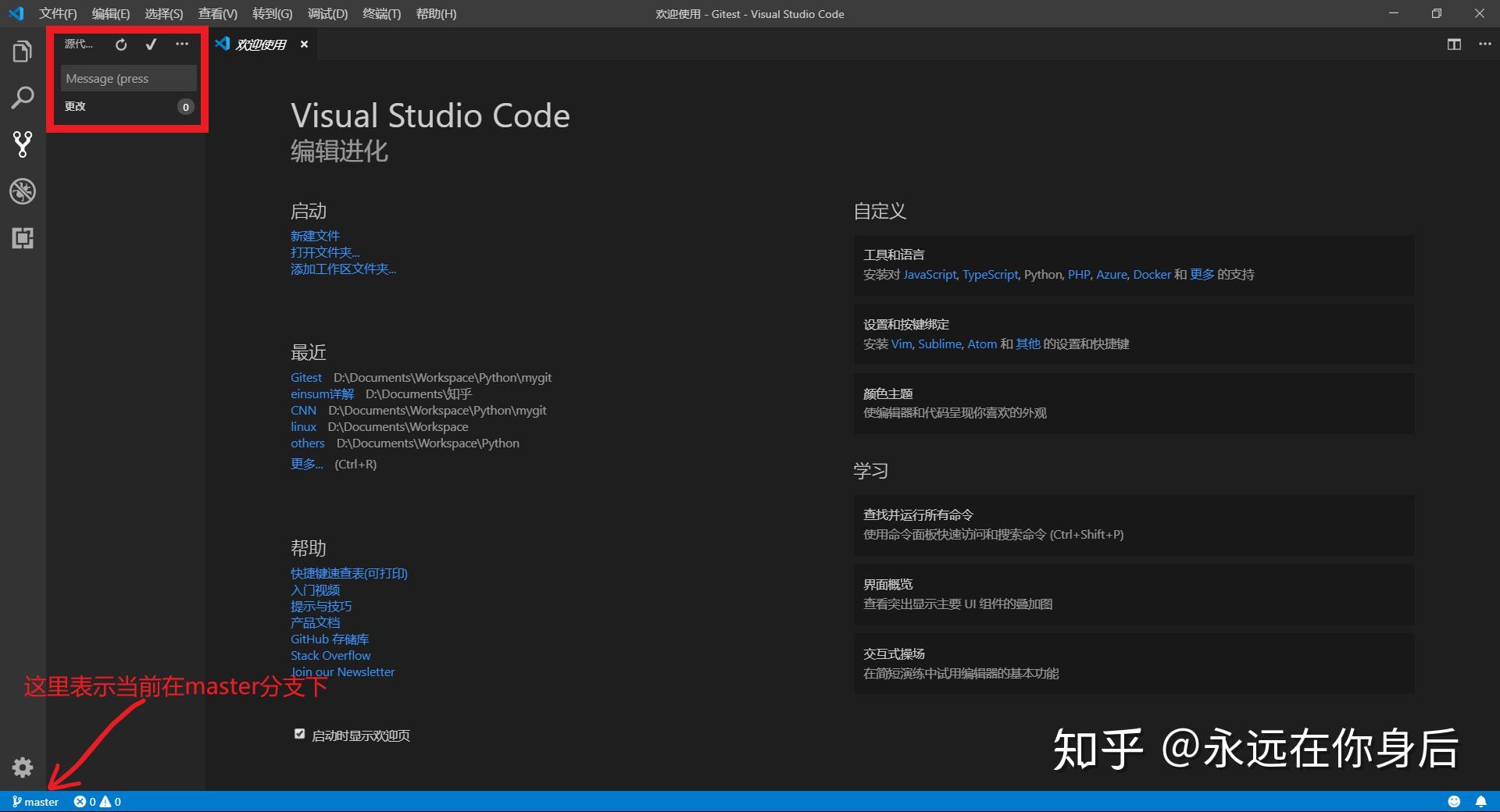Viewport: 1500px width, 812px height.
Task: Open editor more actions ellipsis menu
Action: (x=1485, y=45)
